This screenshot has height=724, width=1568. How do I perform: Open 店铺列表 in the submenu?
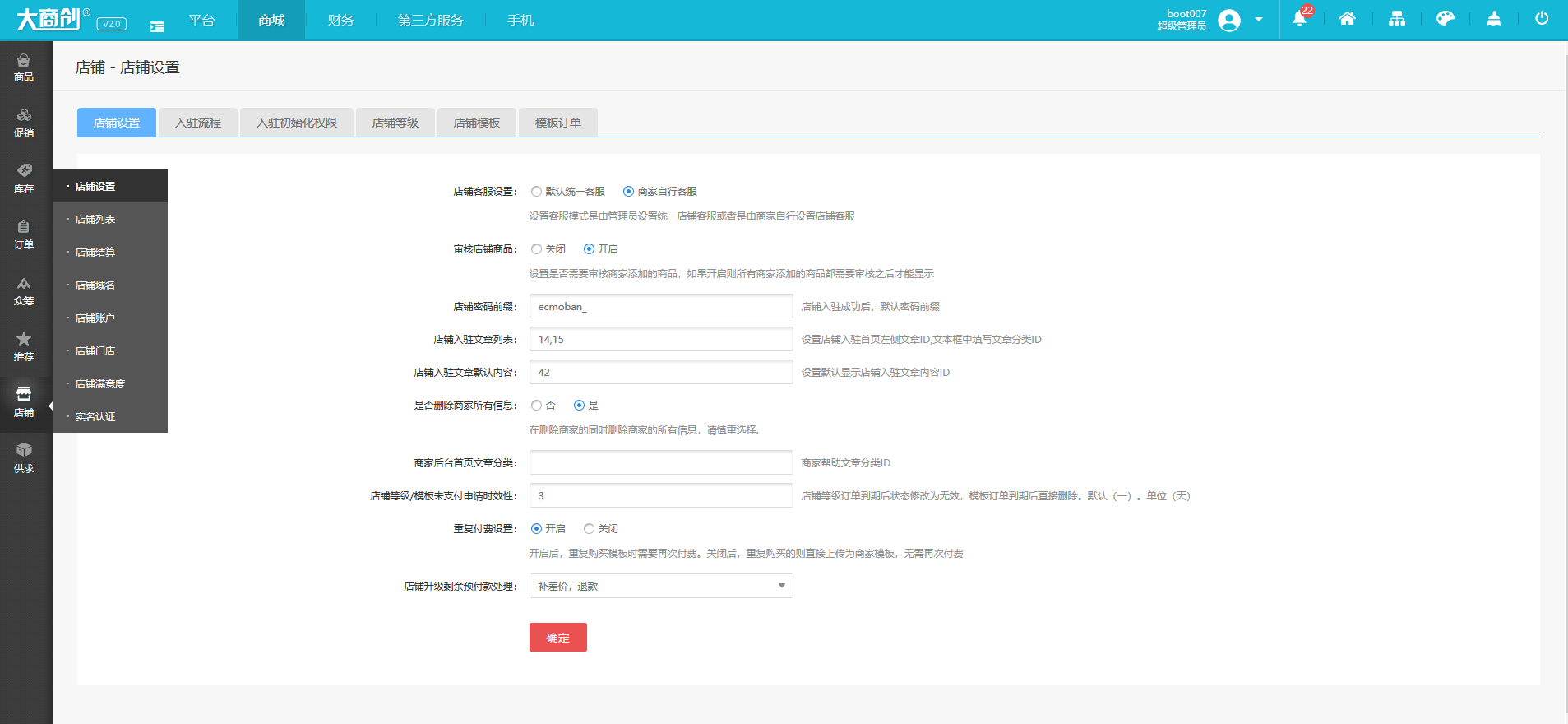click(x=95, y=220)
